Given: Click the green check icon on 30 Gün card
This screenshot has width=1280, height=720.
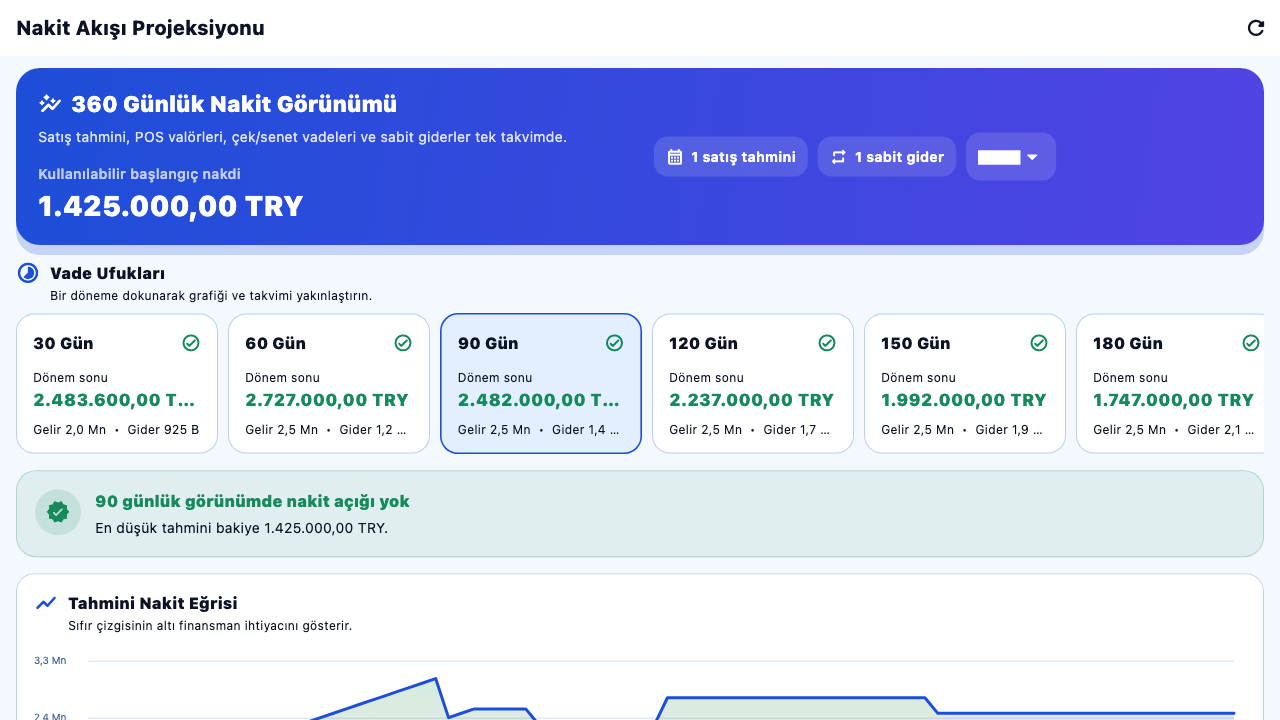Looking at the screenshot, I should [191, 343].
